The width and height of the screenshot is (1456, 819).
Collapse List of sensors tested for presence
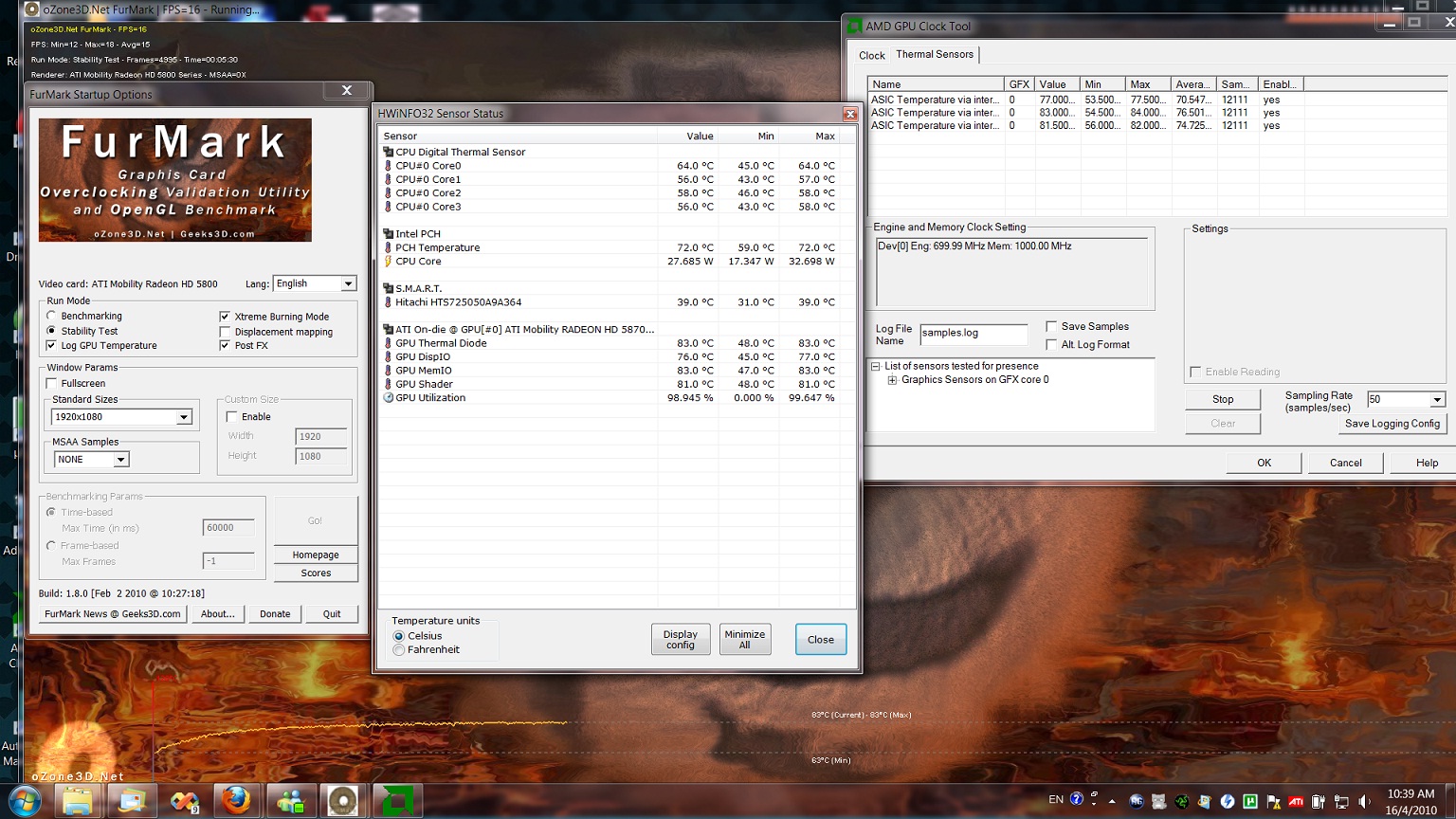tap(877, 366)
